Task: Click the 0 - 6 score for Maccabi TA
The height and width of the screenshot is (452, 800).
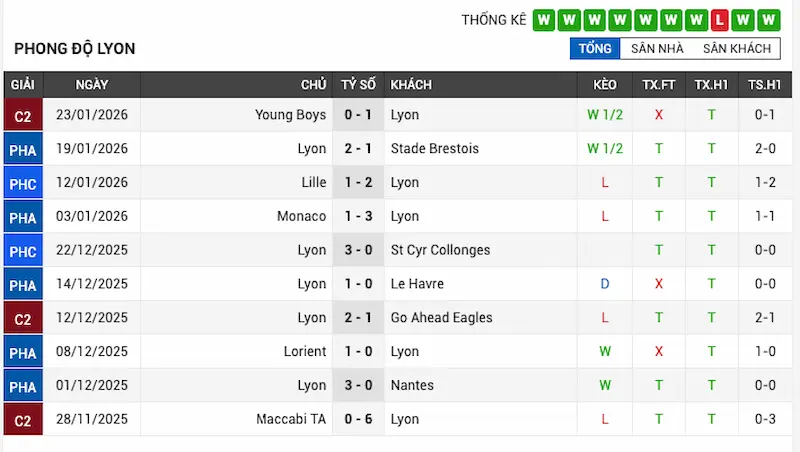Action: pos(358,419)
